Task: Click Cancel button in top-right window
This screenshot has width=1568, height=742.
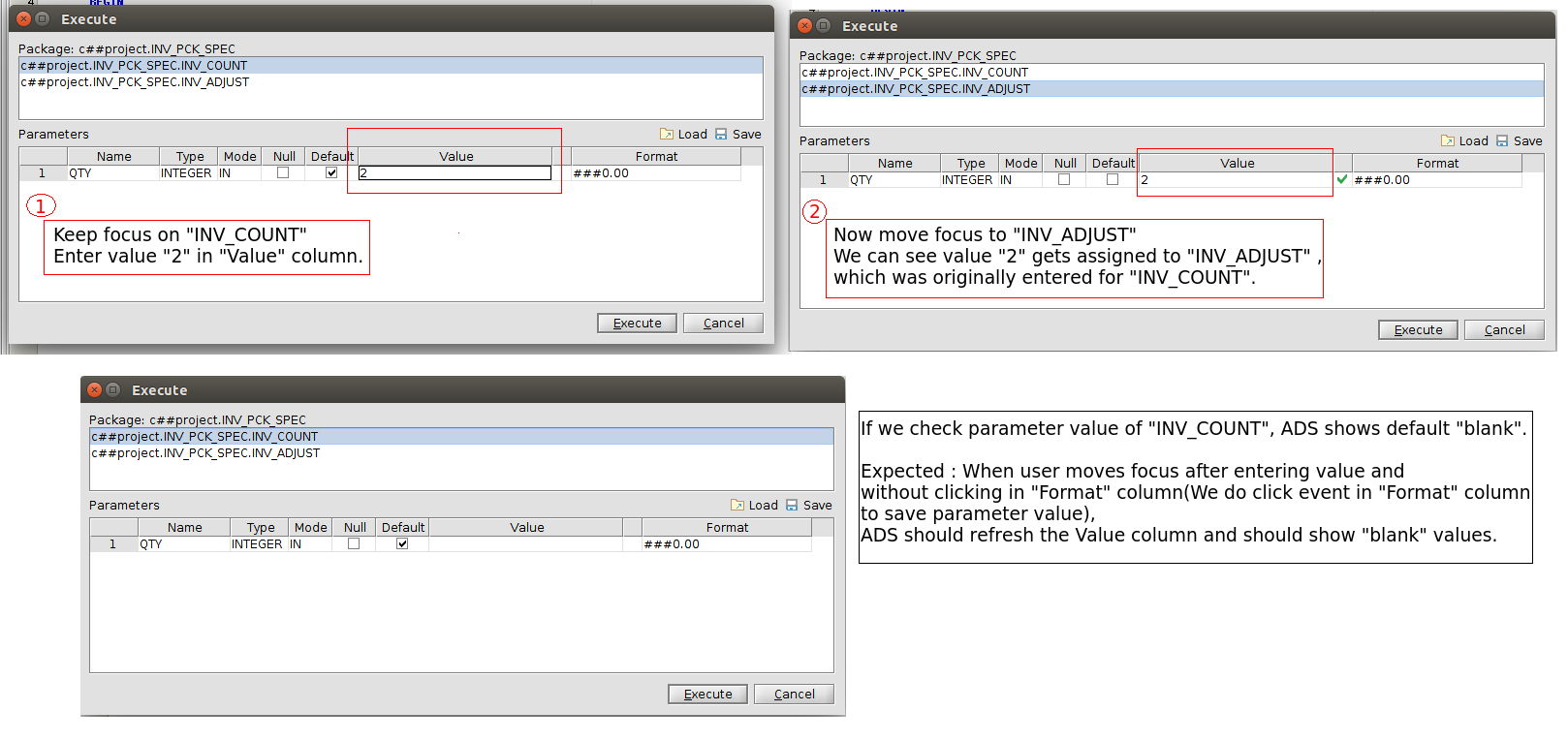Action: pos(1504,329)
